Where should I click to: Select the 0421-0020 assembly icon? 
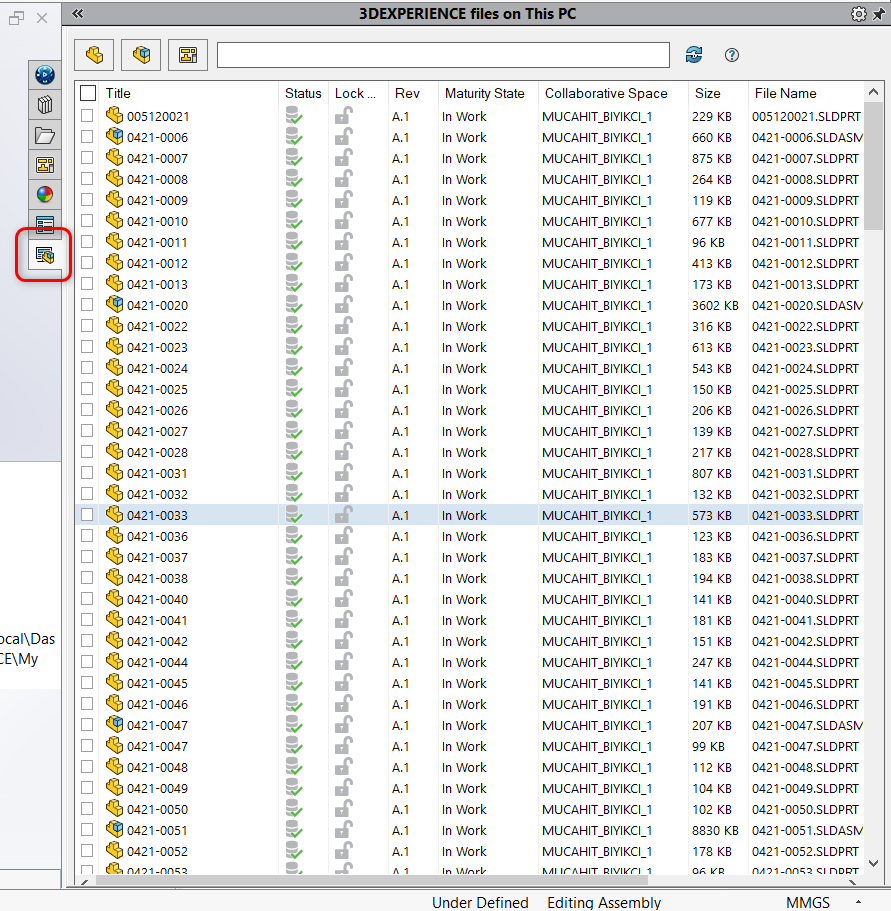(115, 304)
